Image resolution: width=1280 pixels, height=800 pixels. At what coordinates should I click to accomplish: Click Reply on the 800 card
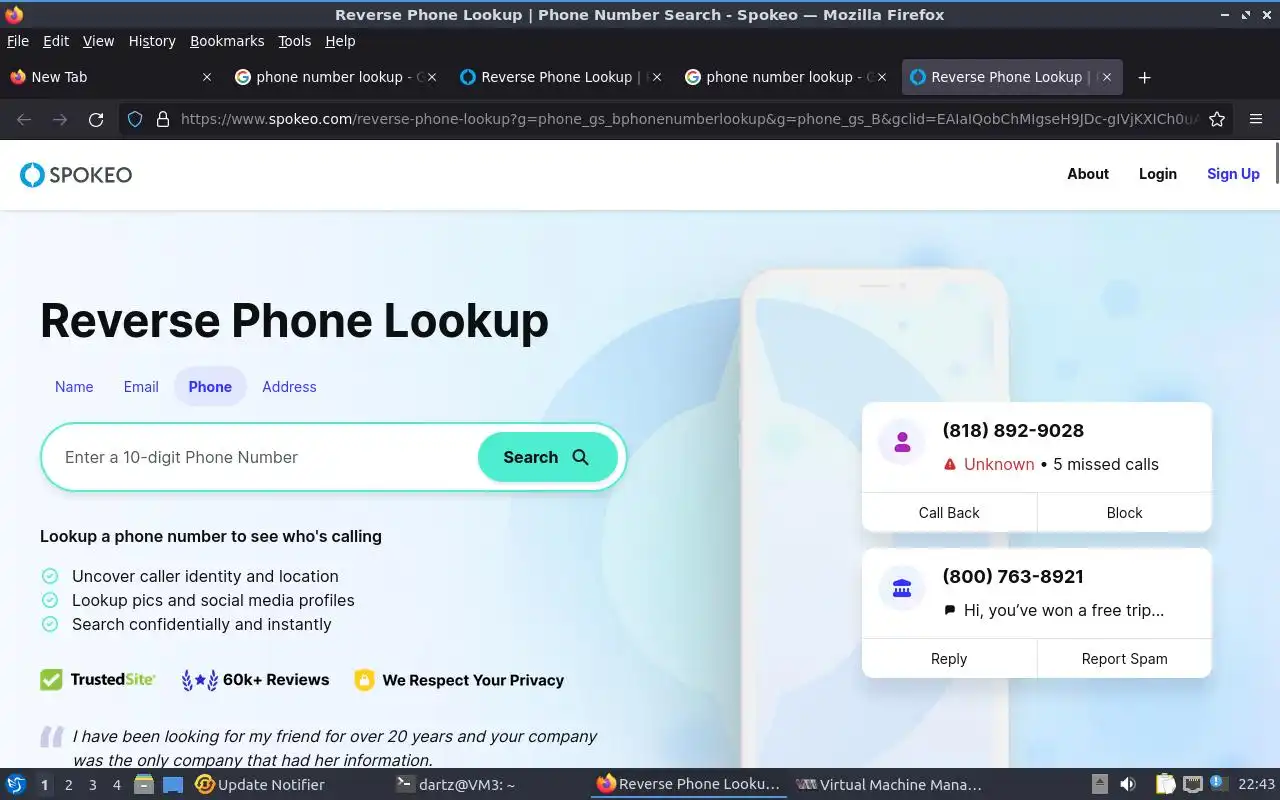coord(949,659)
